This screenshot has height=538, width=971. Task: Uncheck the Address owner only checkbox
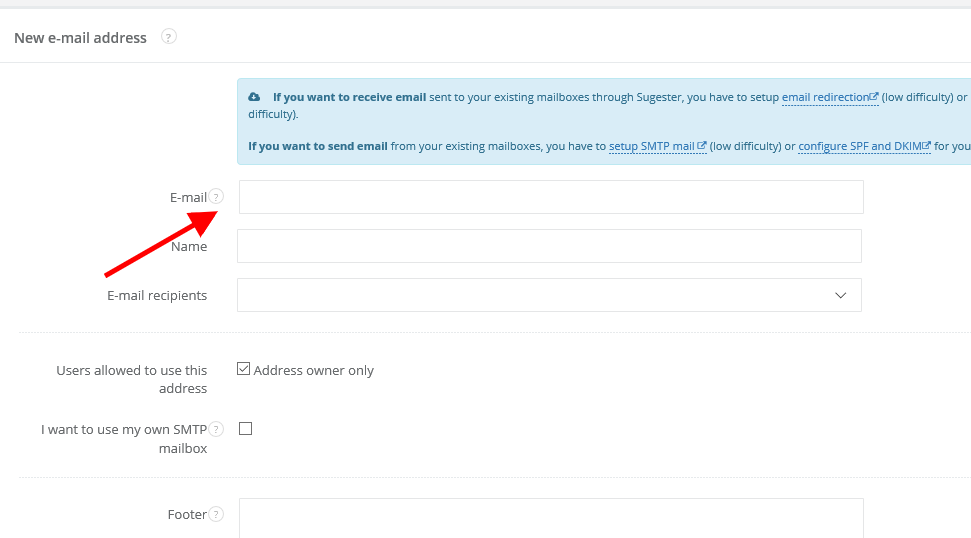(x=243, y=369)
